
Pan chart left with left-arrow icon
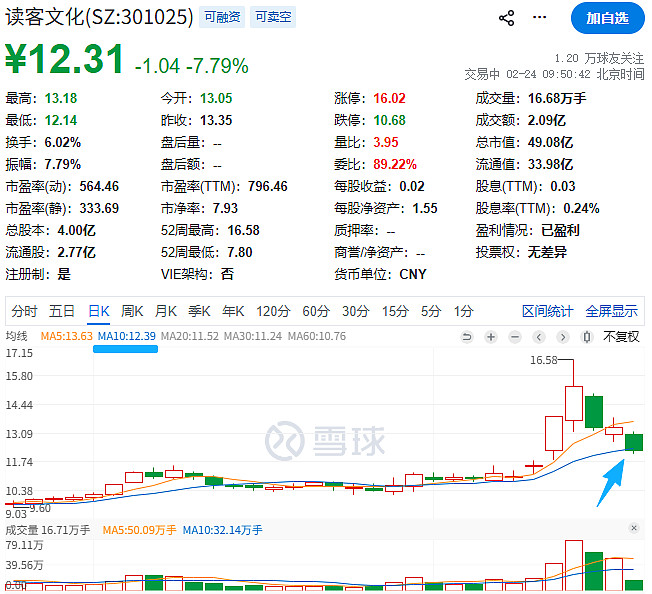pyautogui.click(x=539, y=337)
